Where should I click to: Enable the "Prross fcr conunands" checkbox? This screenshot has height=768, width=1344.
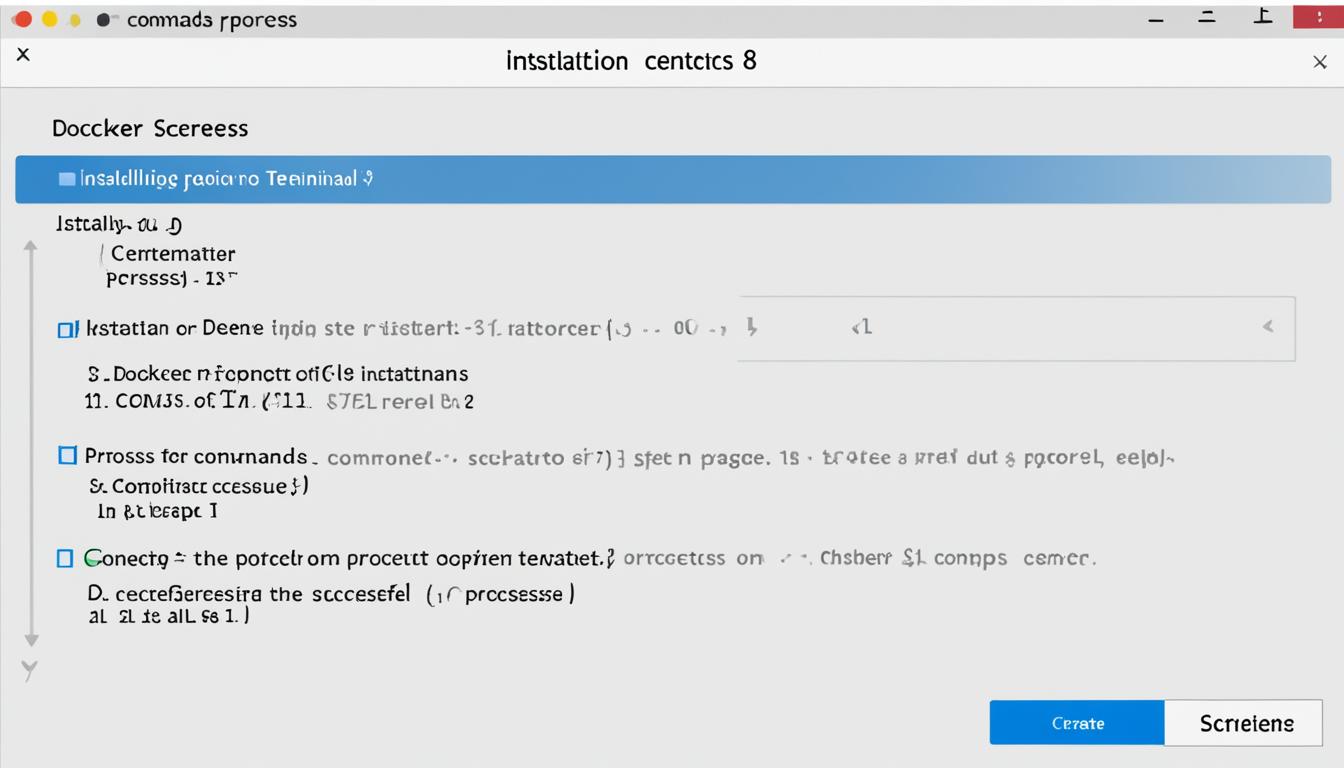click(x=67, y=456)
